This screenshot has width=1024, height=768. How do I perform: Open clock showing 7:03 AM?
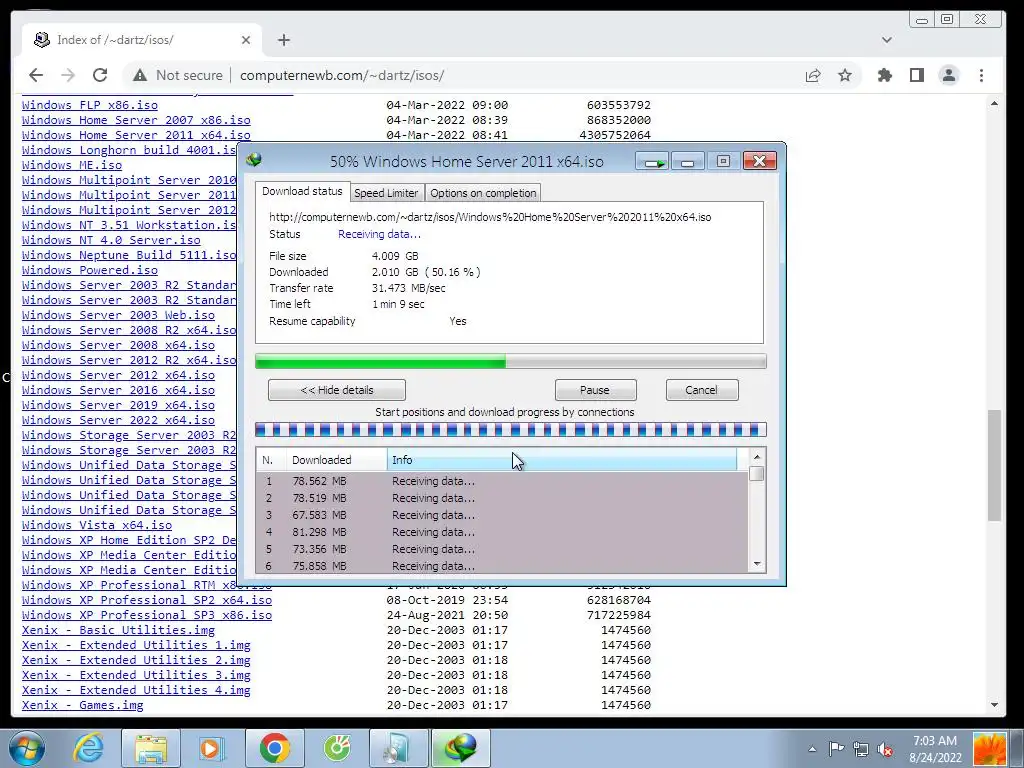coord(935,749)
